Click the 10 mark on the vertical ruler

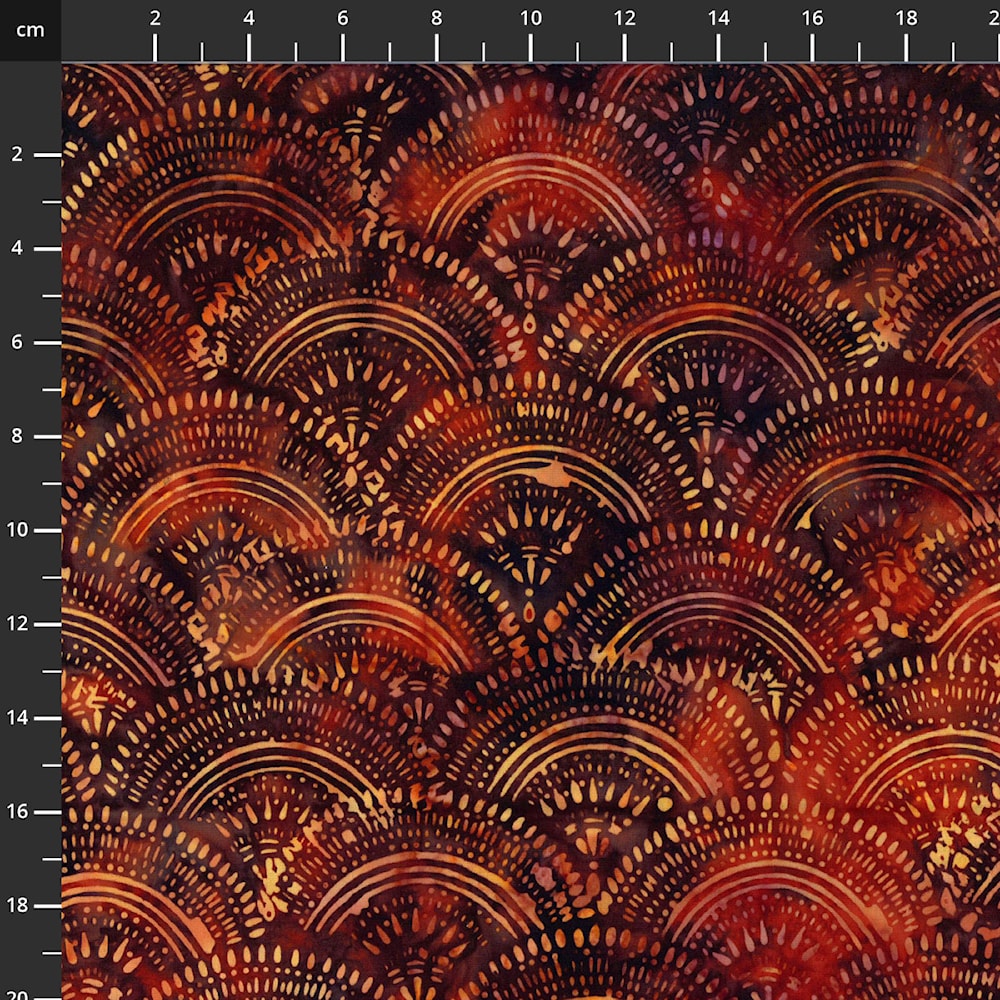(17, 530)
